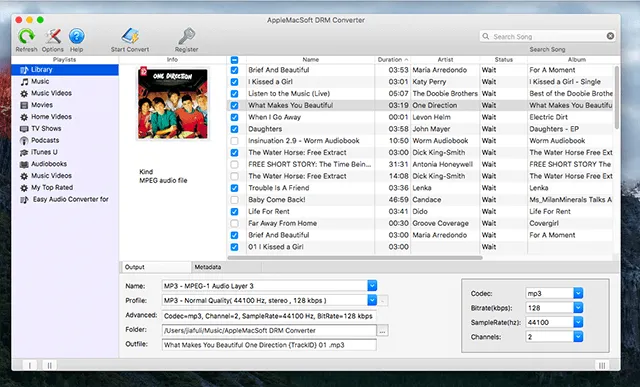Sort by Status column header

(504, 60)
